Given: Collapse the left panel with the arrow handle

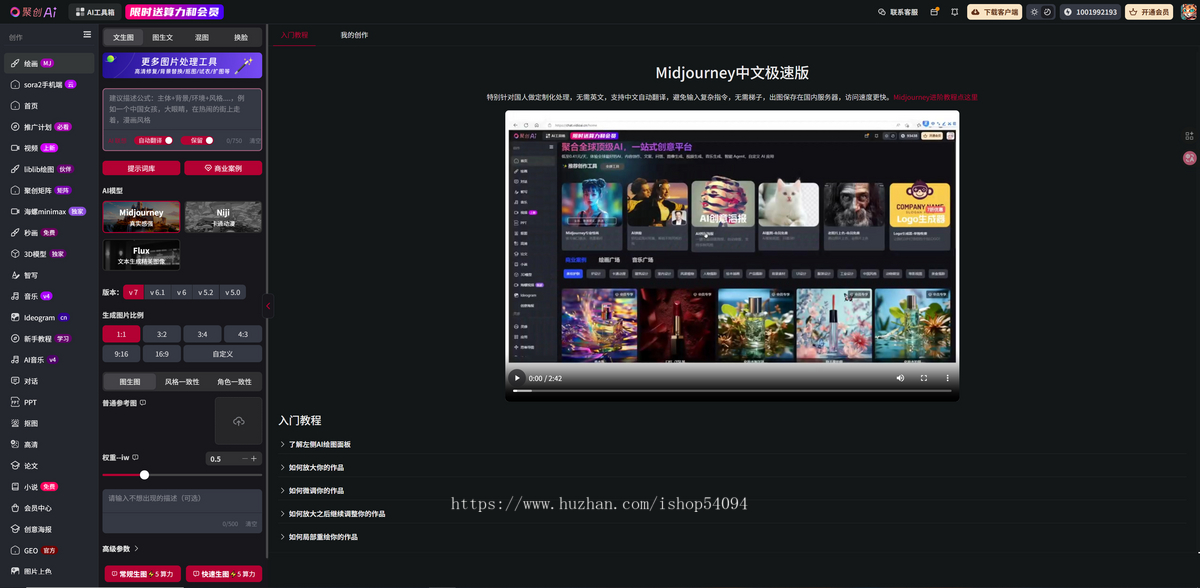Looking at the screenshot, I should click(268, 306).
